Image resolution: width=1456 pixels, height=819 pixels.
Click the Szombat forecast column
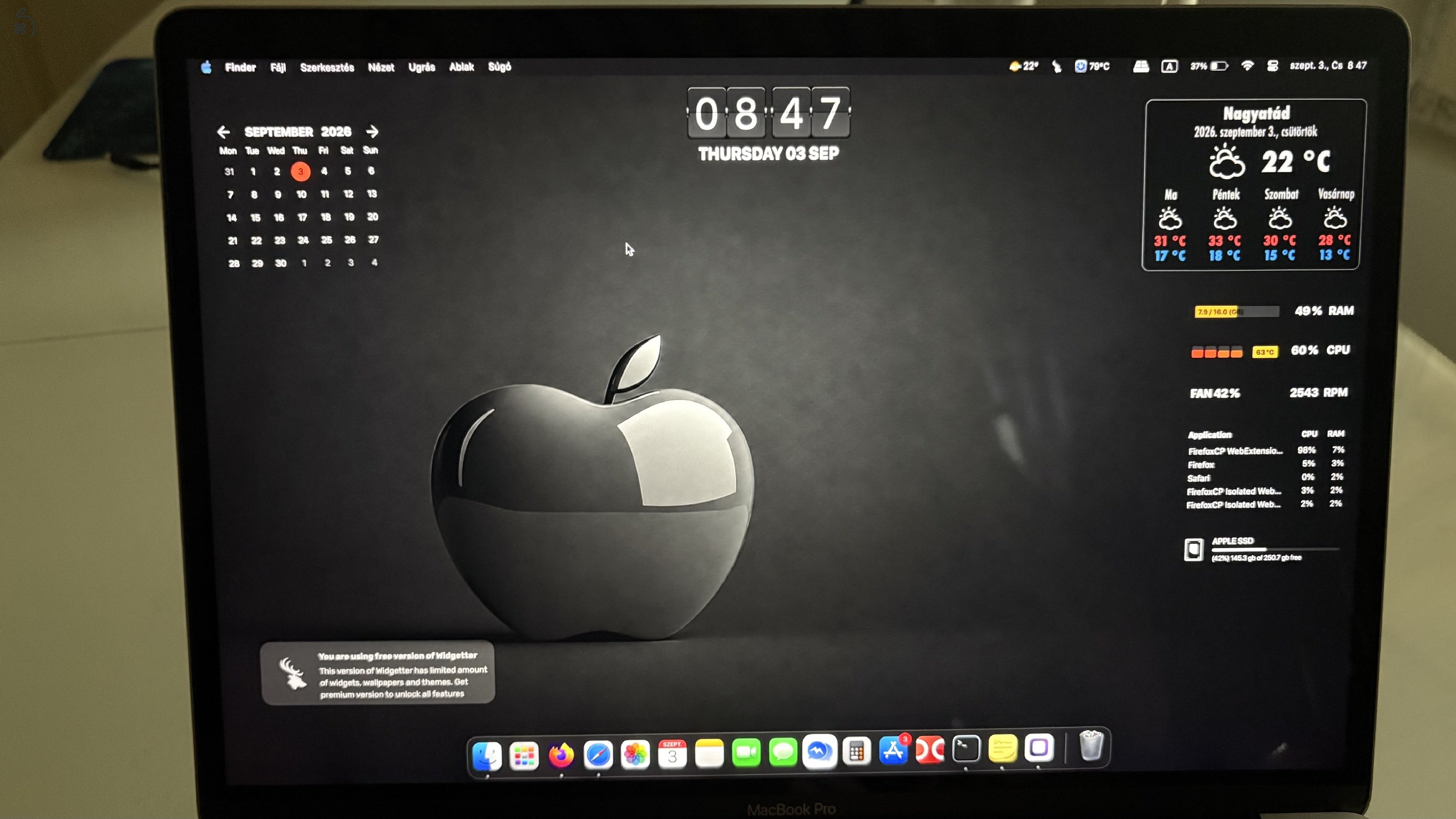(1280, 225)
